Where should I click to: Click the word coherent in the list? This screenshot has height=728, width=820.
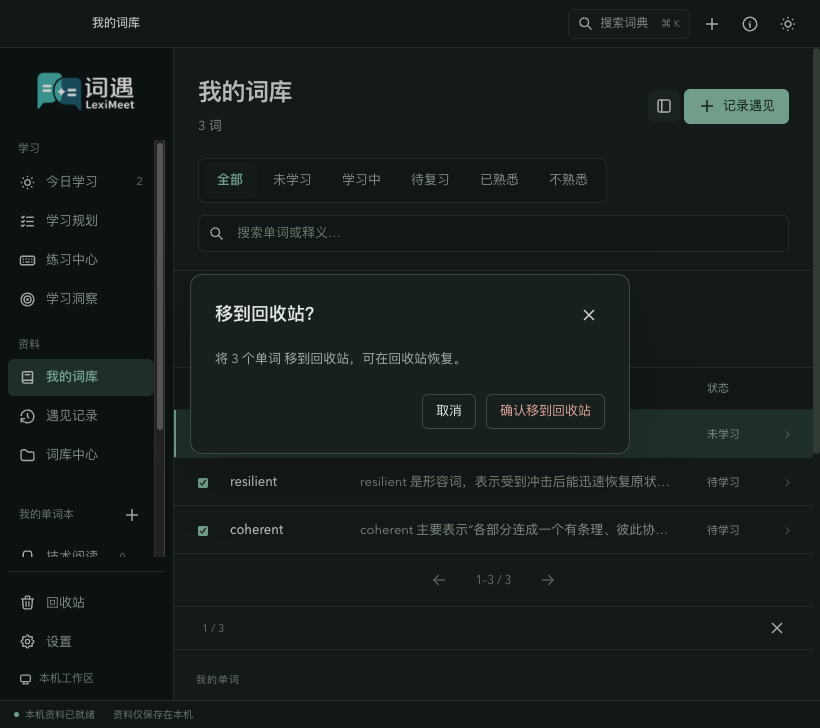click(256, 530)
